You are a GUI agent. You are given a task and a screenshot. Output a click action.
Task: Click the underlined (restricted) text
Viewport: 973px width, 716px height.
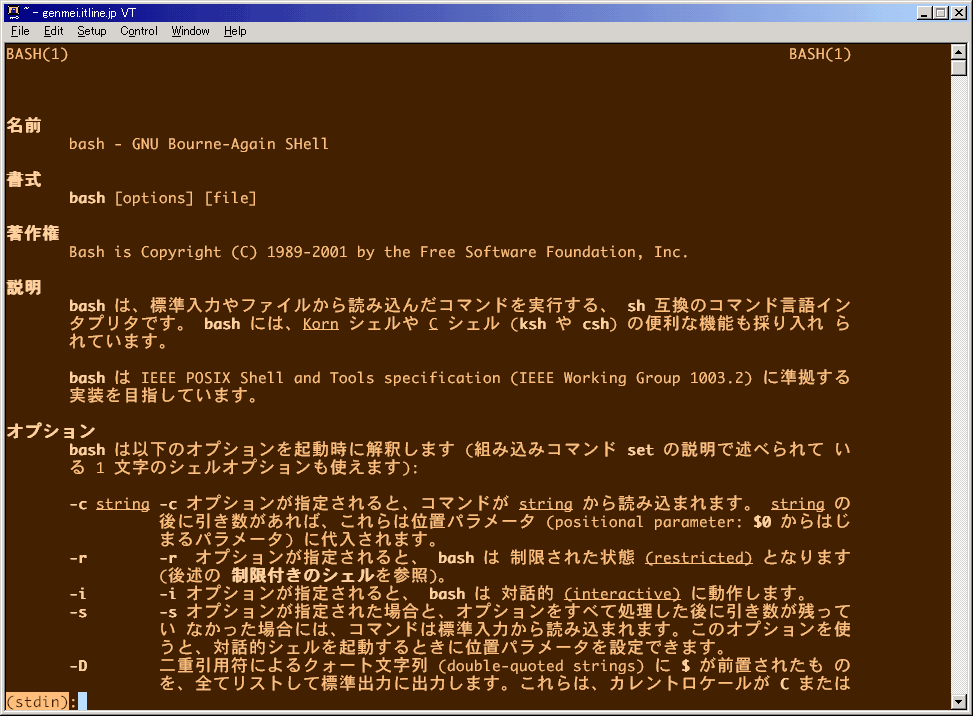[699, 558]
